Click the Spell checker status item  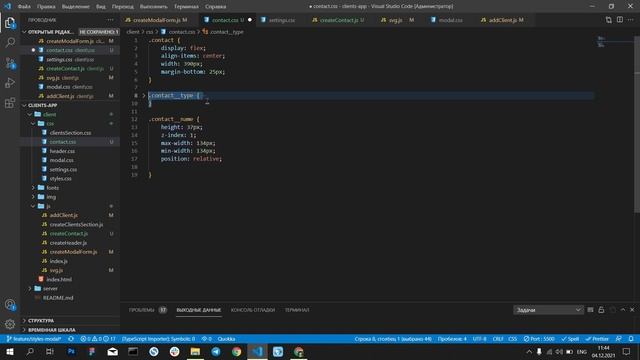pos(570,339)
